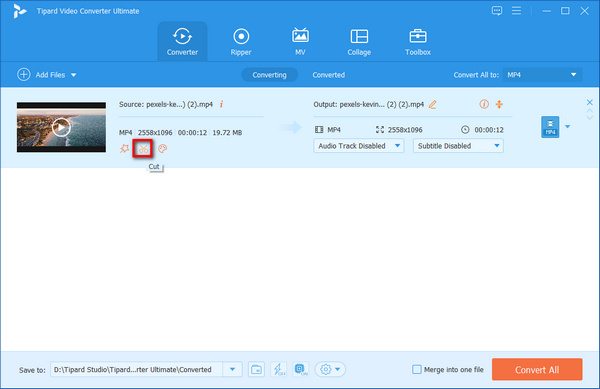
Task: Switch to the Toolbox tab
Action: 417,42
